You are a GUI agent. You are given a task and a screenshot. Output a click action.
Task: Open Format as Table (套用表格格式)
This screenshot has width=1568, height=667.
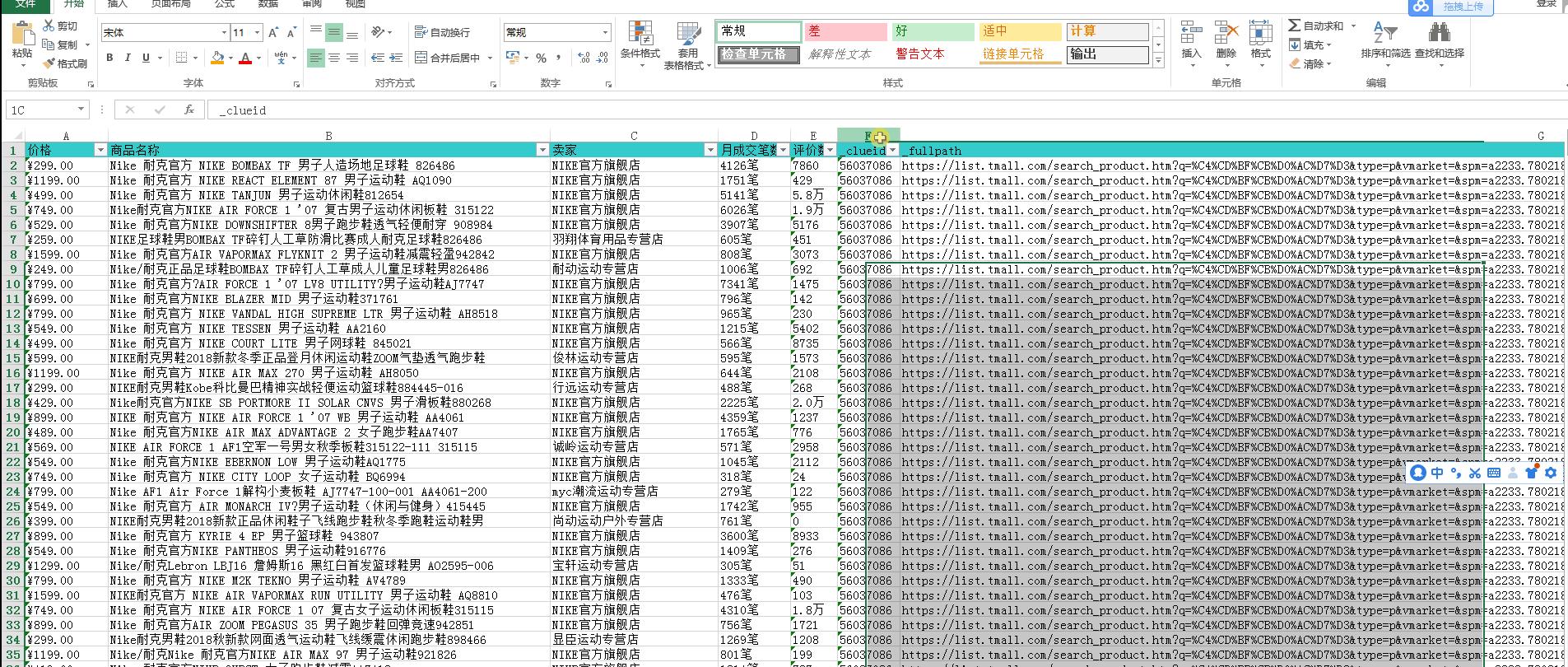687,45
